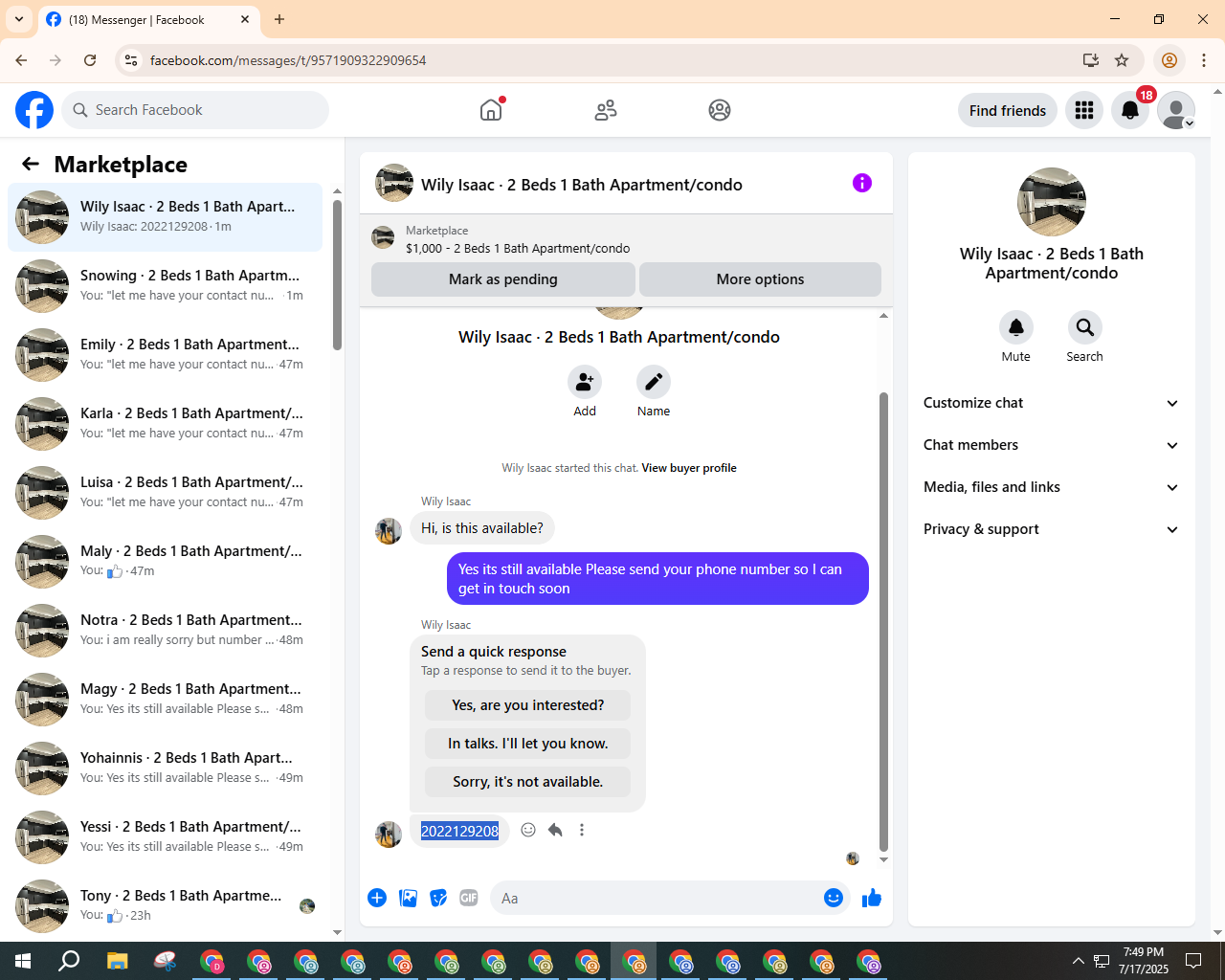Open Chrome three-dot menu
Image resolution: width=1225 pixels, height=980 pixels.
click(x=1204, y=60)
